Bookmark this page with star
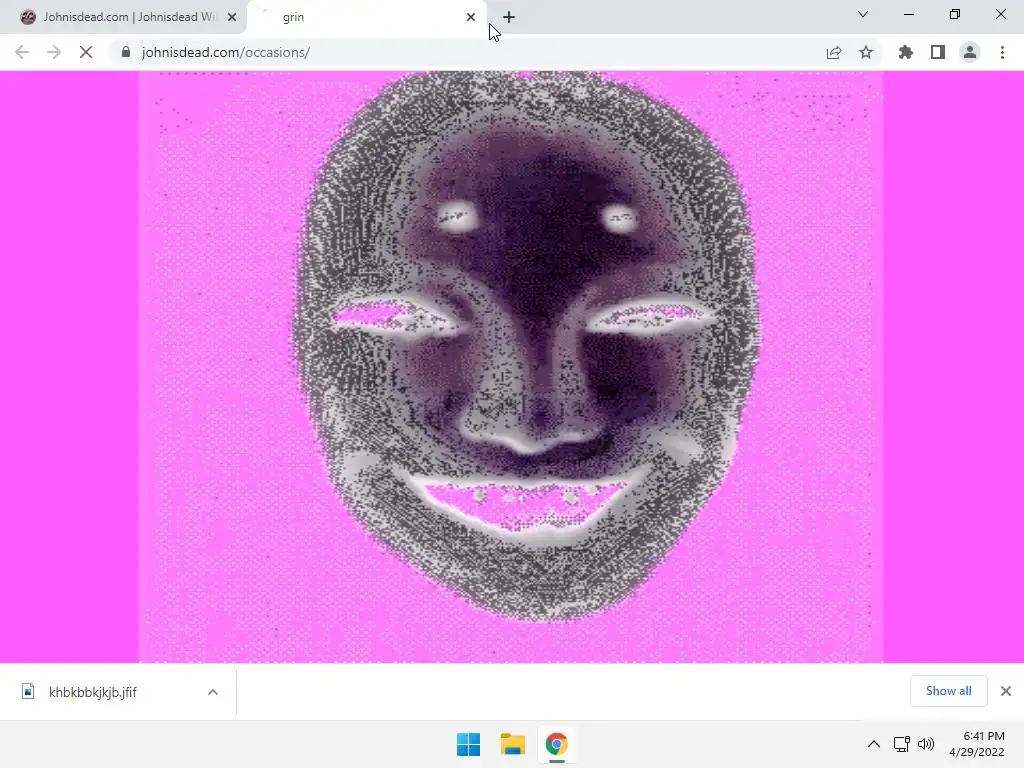Image resolution: width=1024 pixels, height=768 pixels. [866, 52]
